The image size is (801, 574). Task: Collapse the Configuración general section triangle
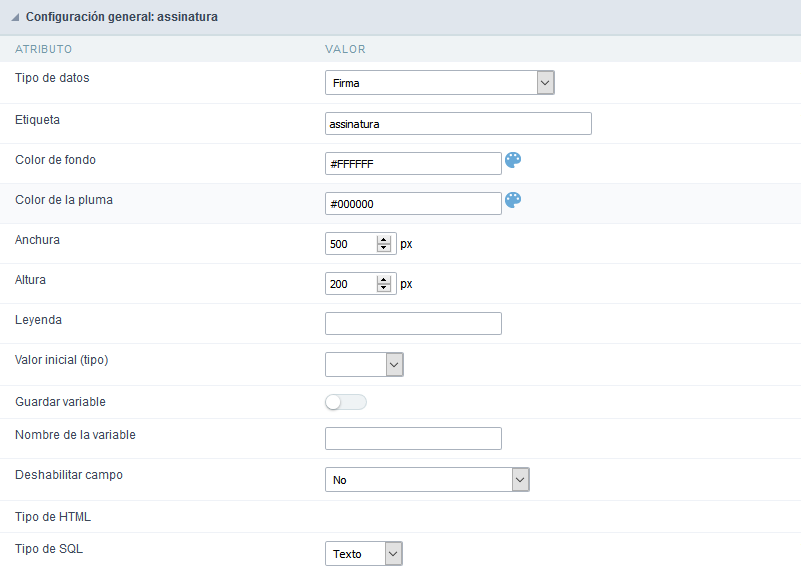15,18
